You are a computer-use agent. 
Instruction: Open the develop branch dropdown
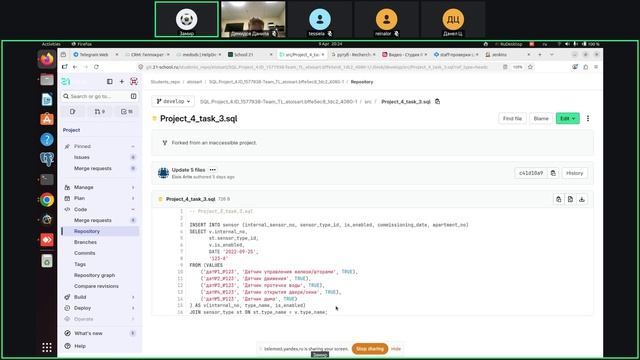coord(173,101)
